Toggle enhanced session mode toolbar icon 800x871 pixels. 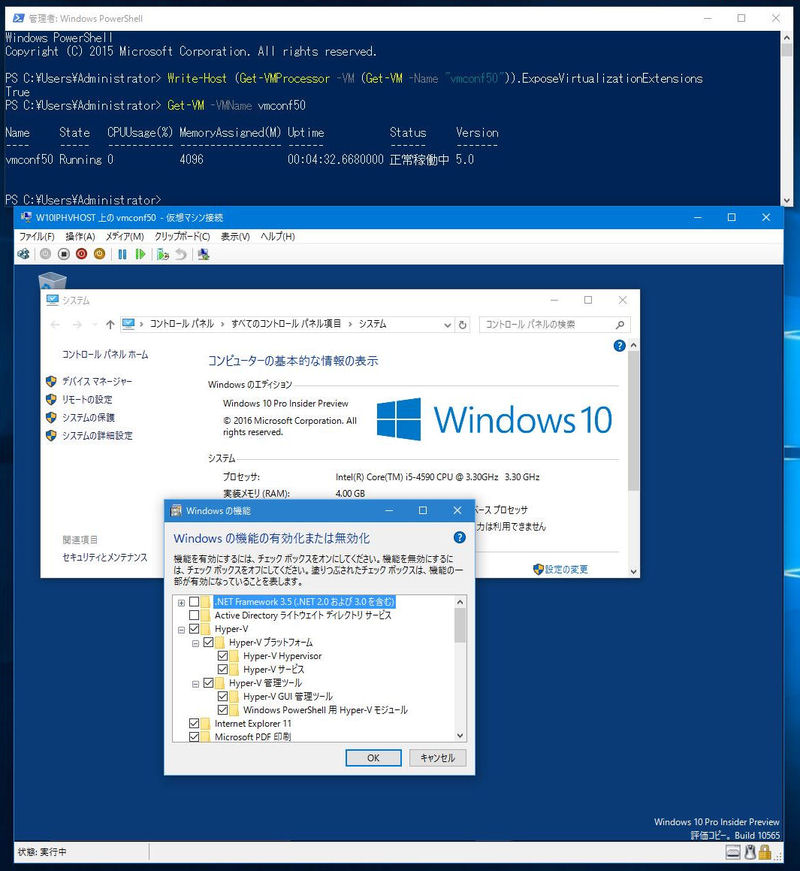(x=204, y=254)
